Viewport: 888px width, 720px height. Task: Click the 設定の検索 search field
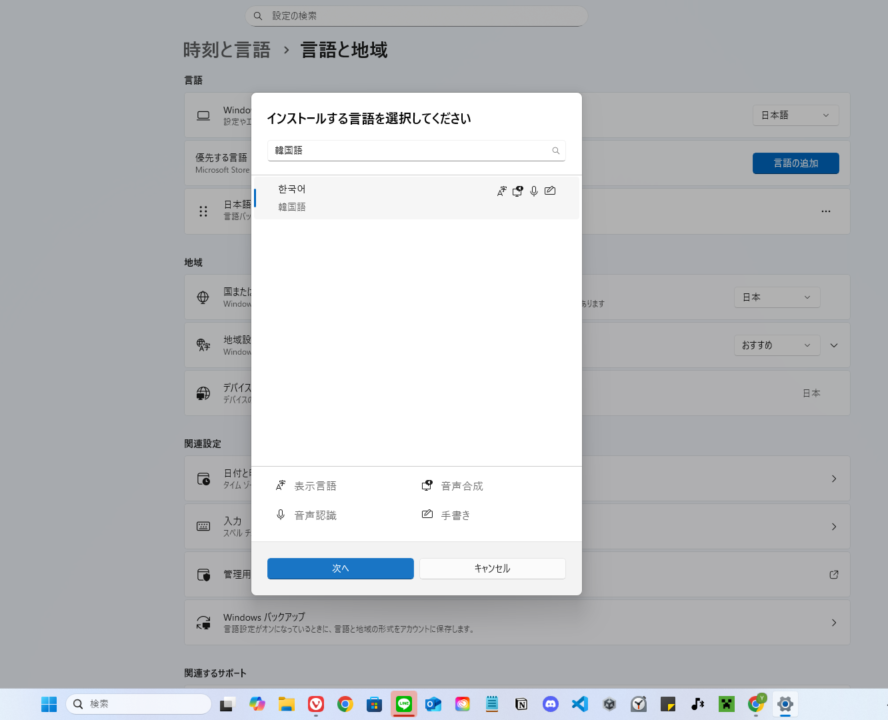point(416,15)
